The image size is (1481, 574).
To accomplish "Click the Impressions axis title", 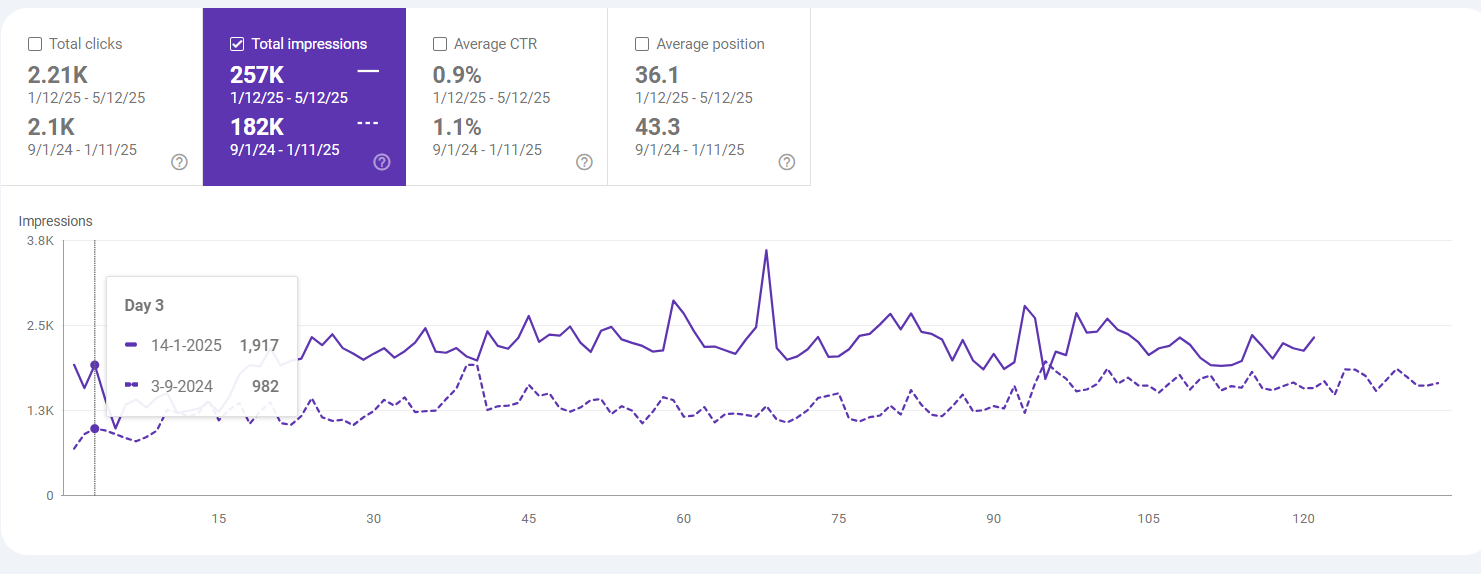I will click(55, 221).
